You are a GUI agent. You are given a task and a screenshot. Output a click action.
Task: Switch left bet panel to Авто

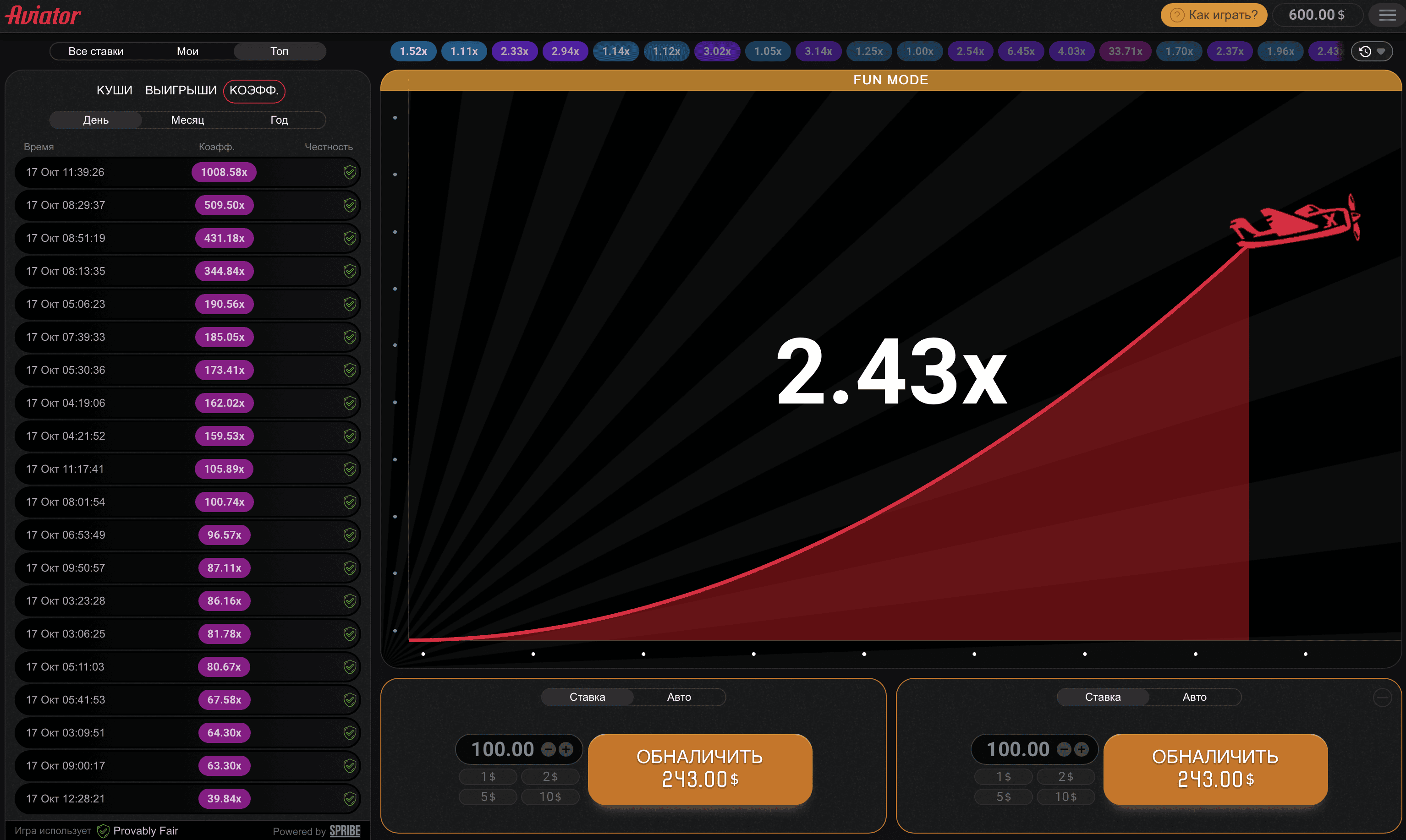[678, 698]
